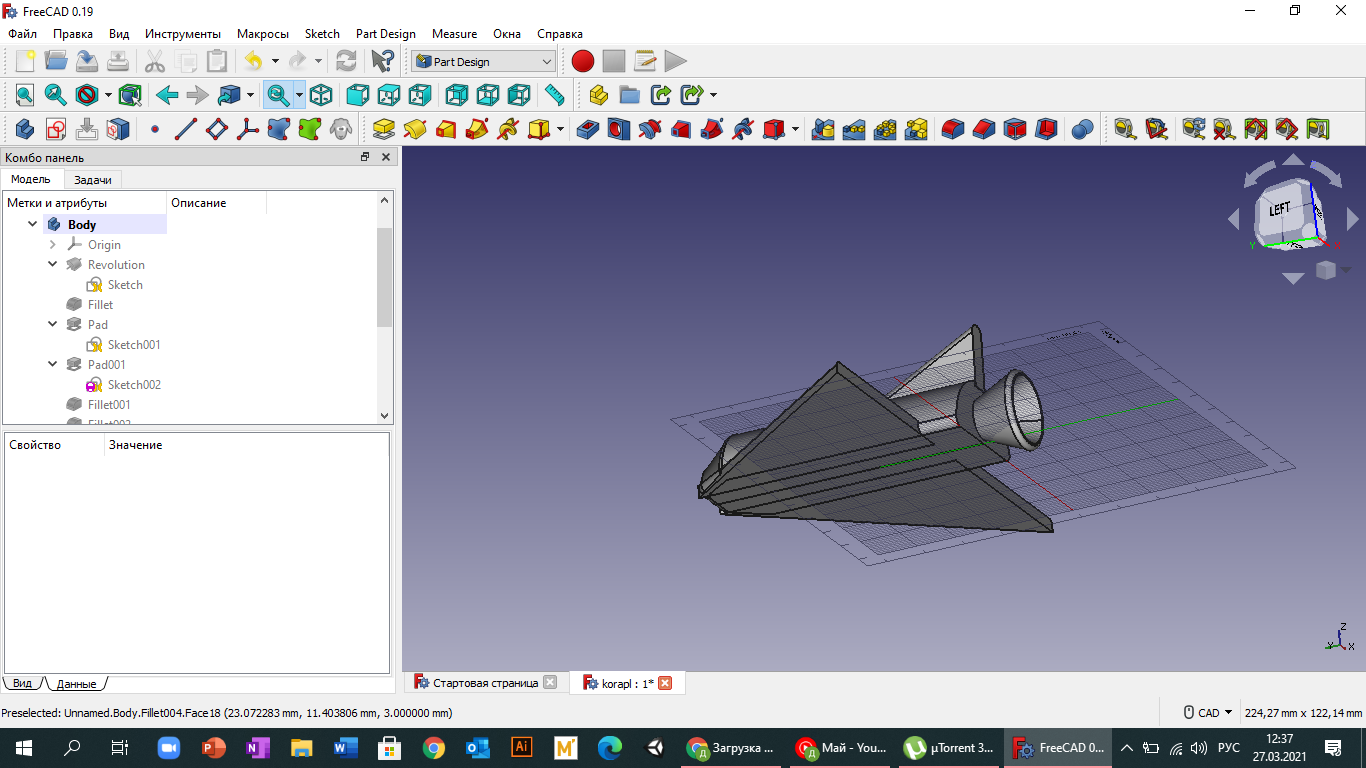This screenshot has width=1366, height=768.
Task: Click Fit all contents view icon
Action: pyautogui.click(x=24, y=95)
